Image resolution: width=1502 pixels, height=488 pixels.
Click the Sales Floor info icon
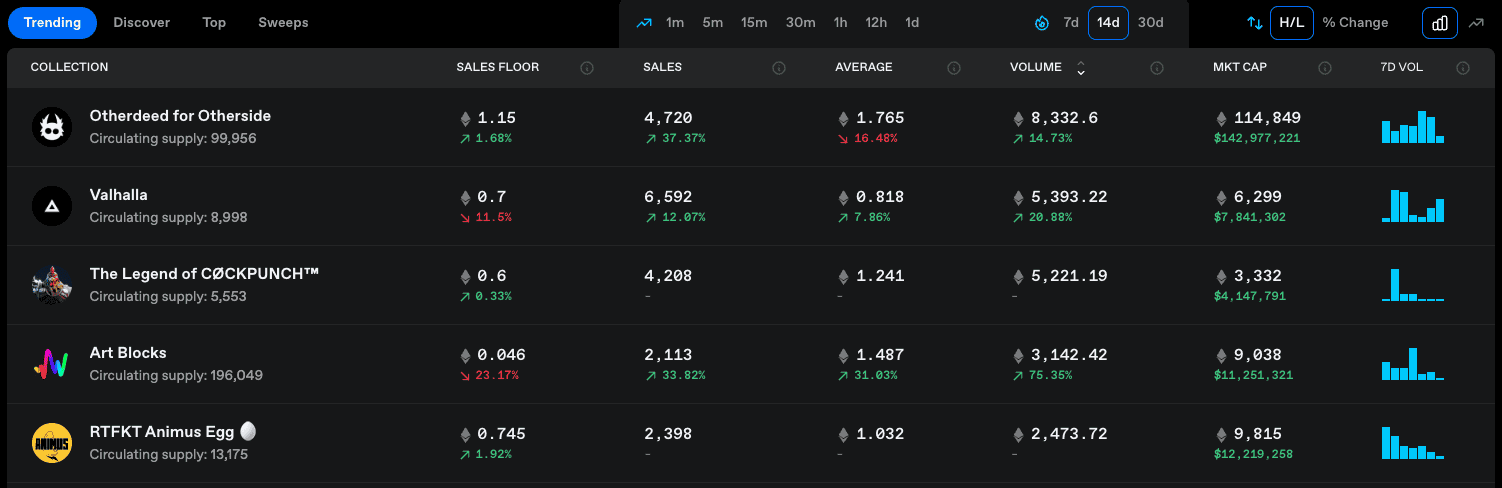coord(587,68)
